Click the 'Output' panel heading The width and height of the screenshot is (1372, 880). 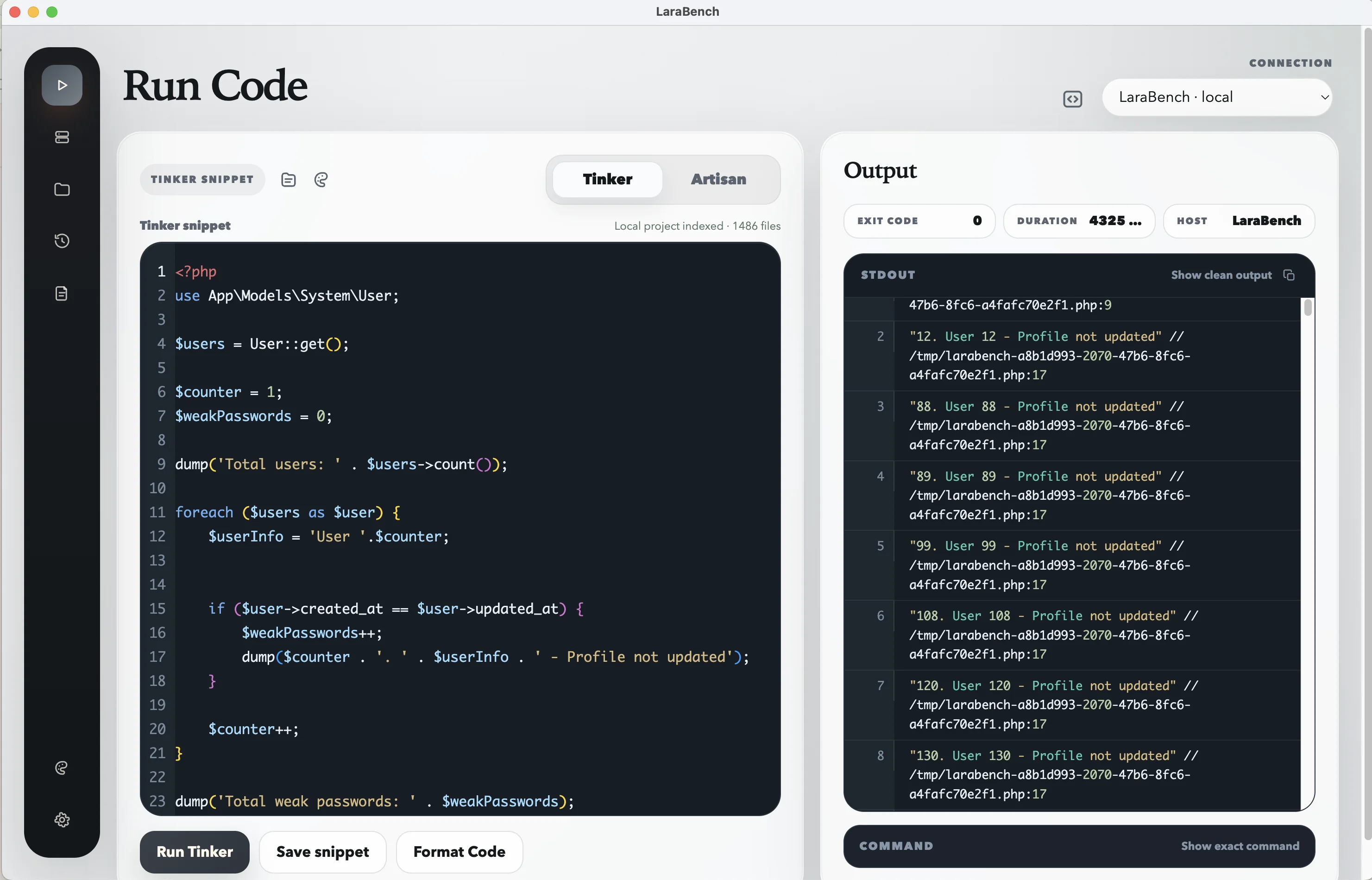880,170
